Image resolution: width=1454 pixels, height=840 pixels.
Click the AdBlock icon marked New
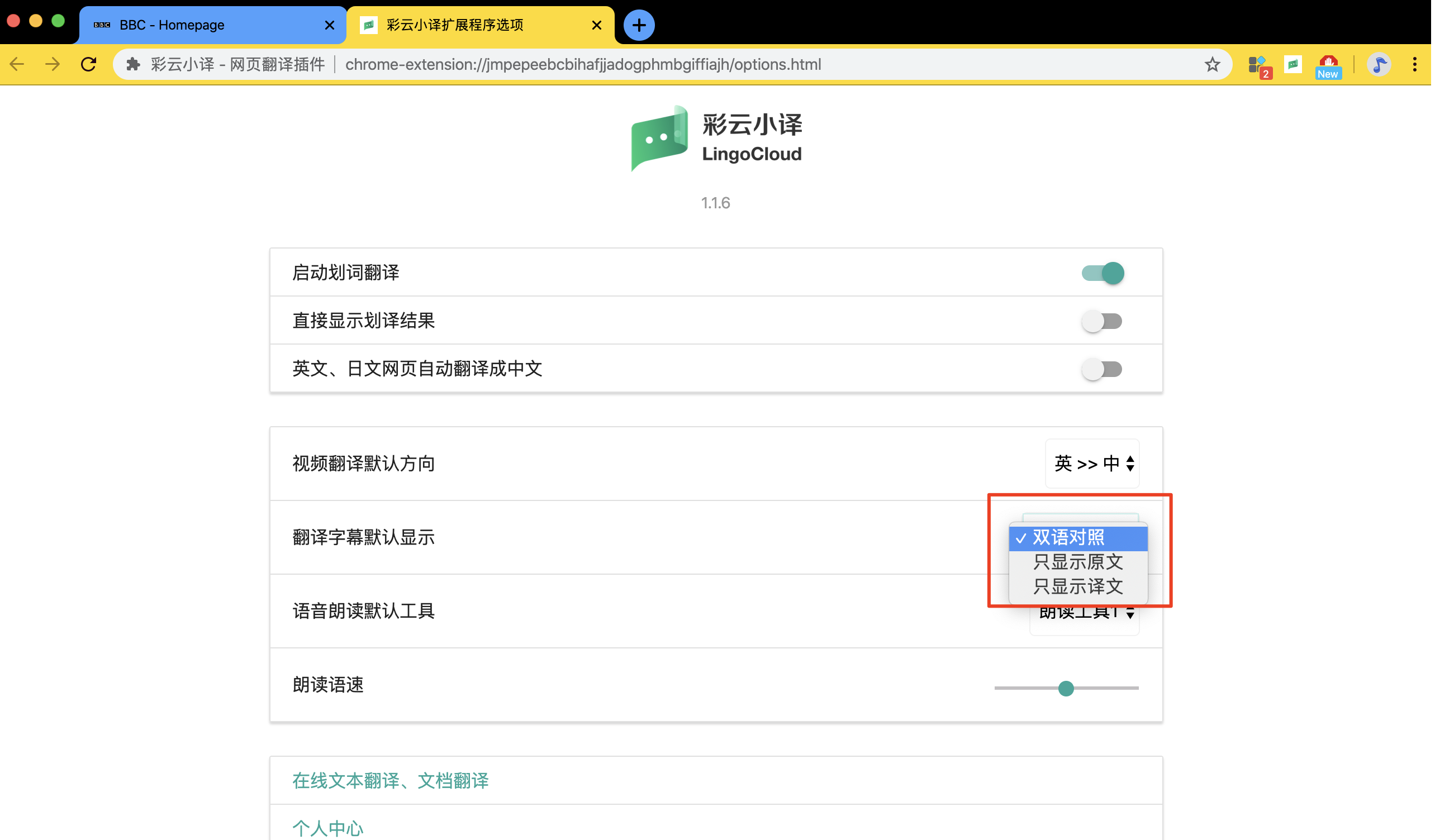tap(1328, 64)
